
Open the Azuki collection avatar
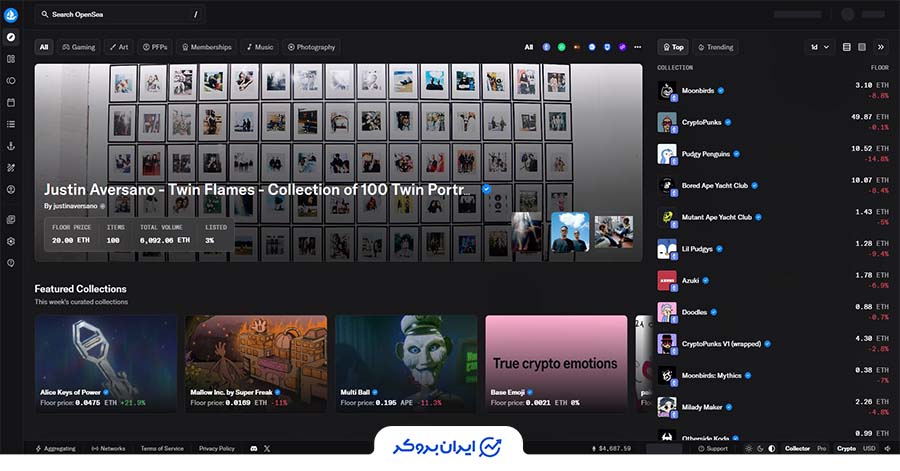click(667, 281)
